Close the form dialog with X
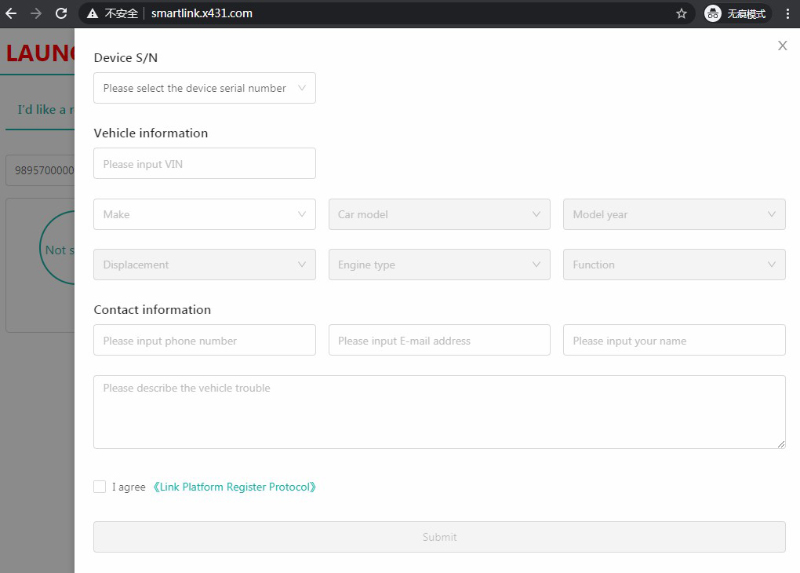Viewport: 800px width, 573px height. click(x=782, y=46)
